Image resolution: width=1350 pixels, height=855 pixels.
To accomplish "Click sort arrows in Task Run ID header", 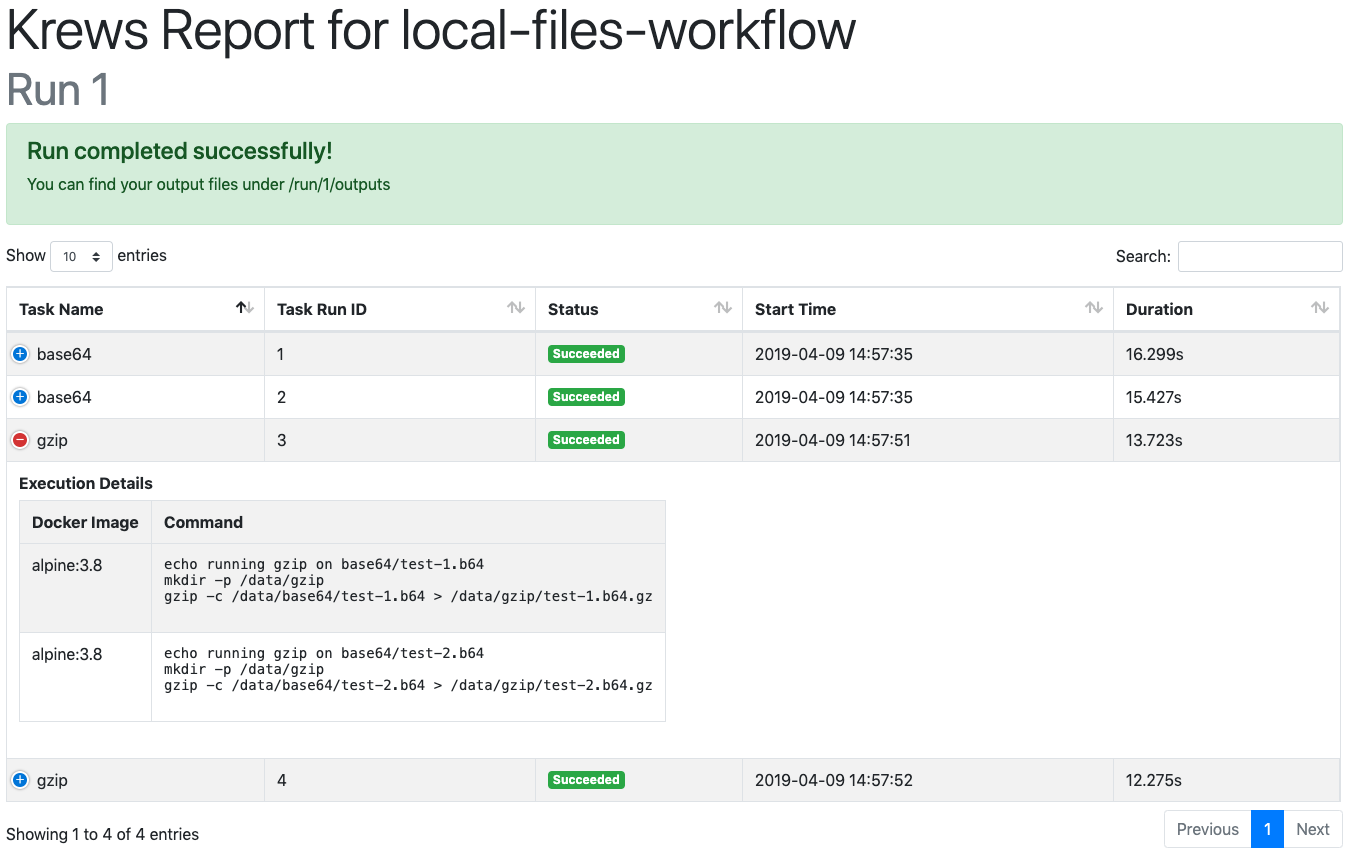I will 516,309.
